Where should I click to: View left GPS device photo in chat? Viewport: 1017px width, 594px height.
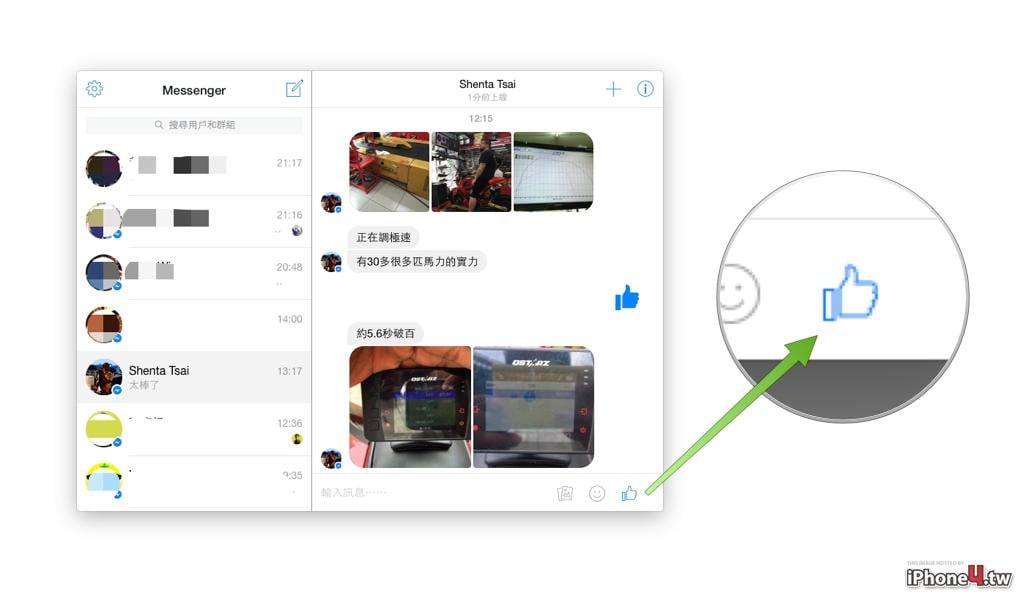(x=410, y=407)
